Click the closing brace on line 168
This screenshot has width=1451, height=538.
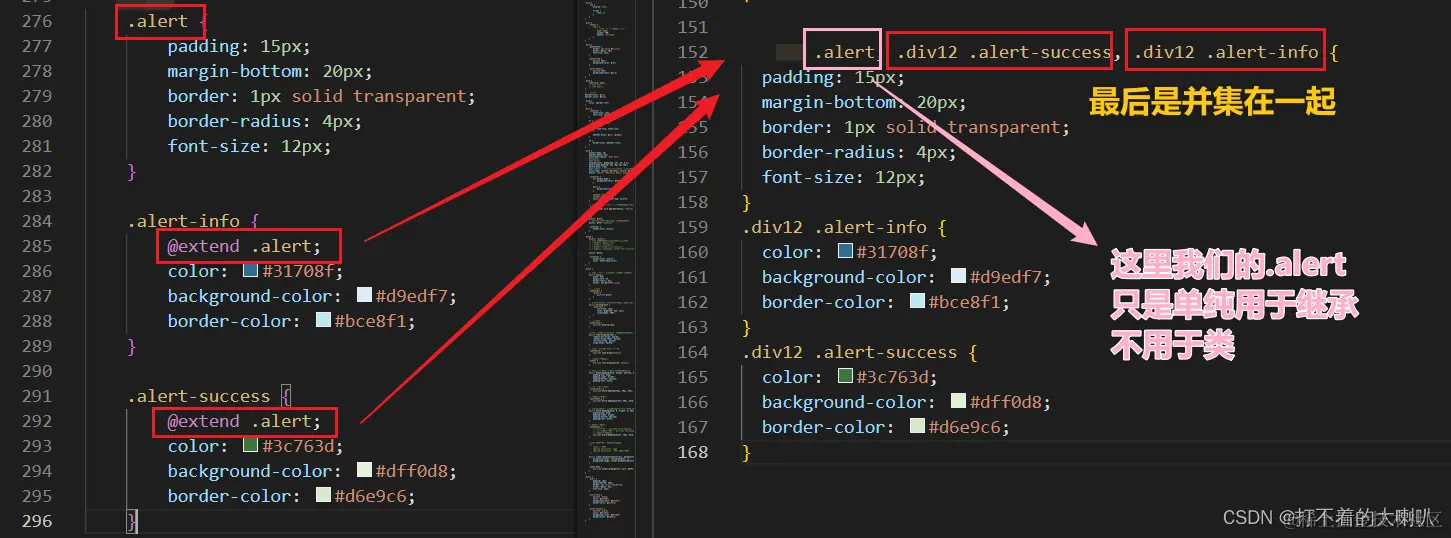point(746,452)
